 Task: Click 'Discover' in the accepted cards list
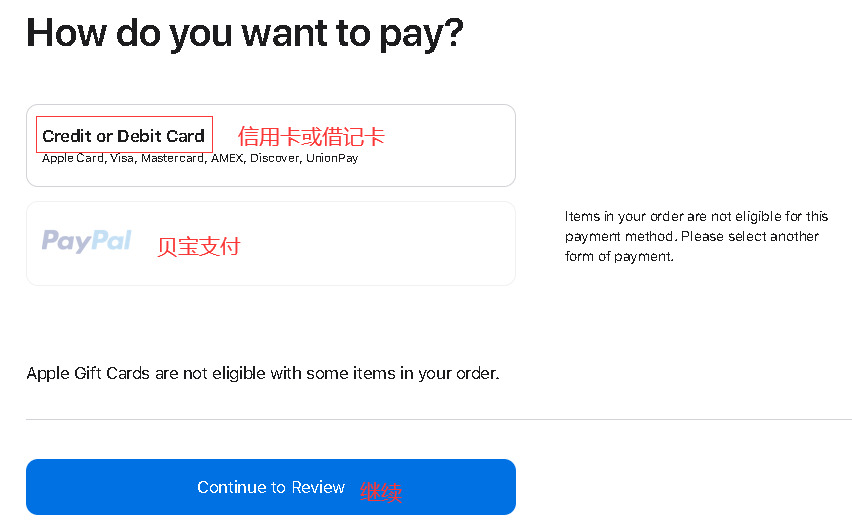tap(274, 158)
